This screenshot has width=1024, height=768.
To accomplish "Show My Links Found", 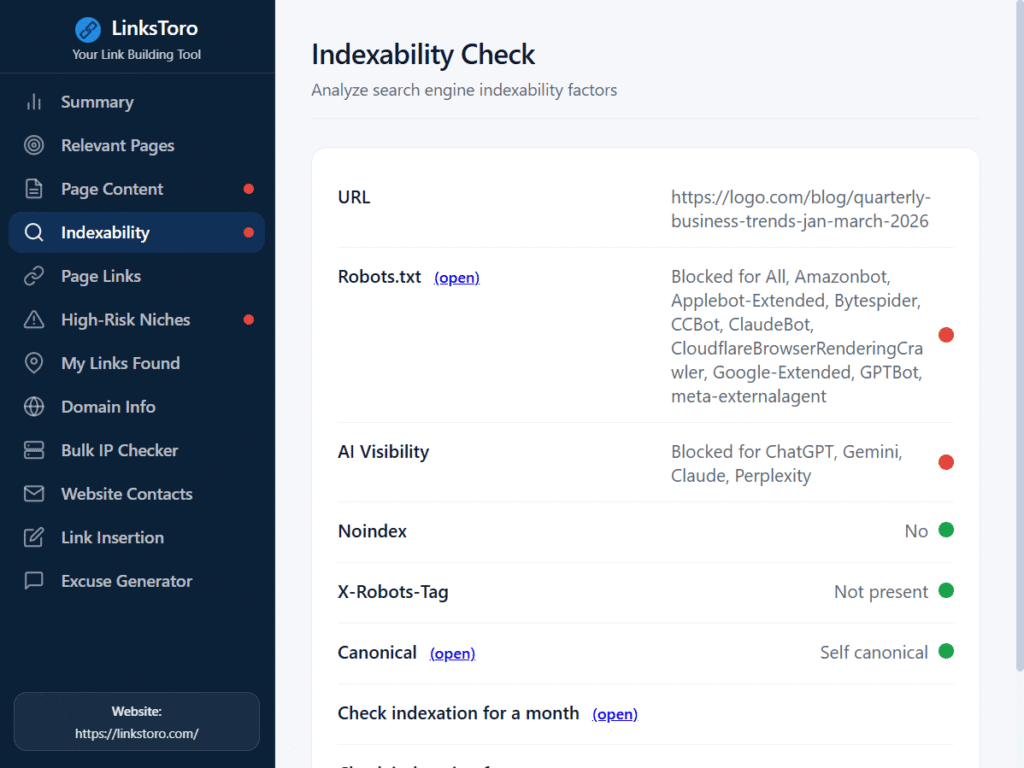I will pyautogui.click(x=136, y=363).
